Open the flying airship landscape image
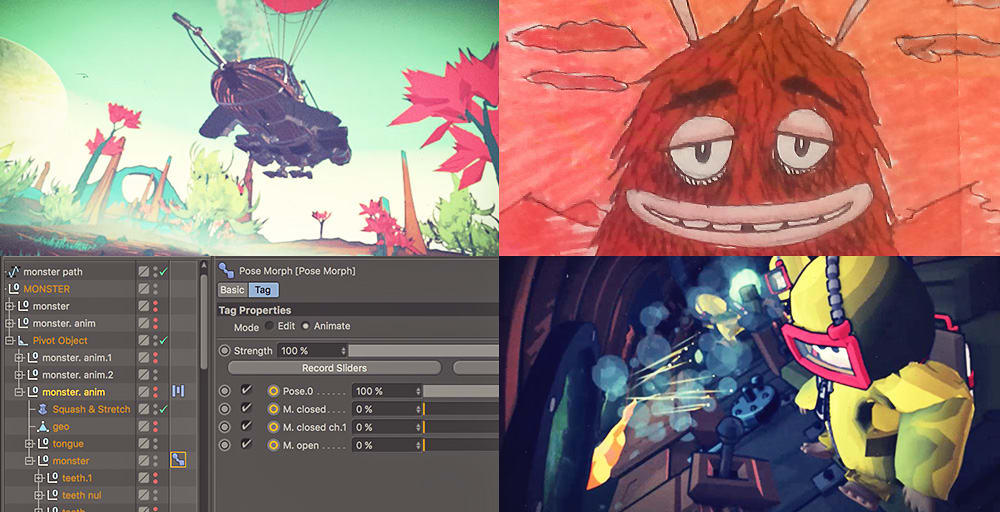The width and height of the screenshot is (1000, 512). click(249, 128)
